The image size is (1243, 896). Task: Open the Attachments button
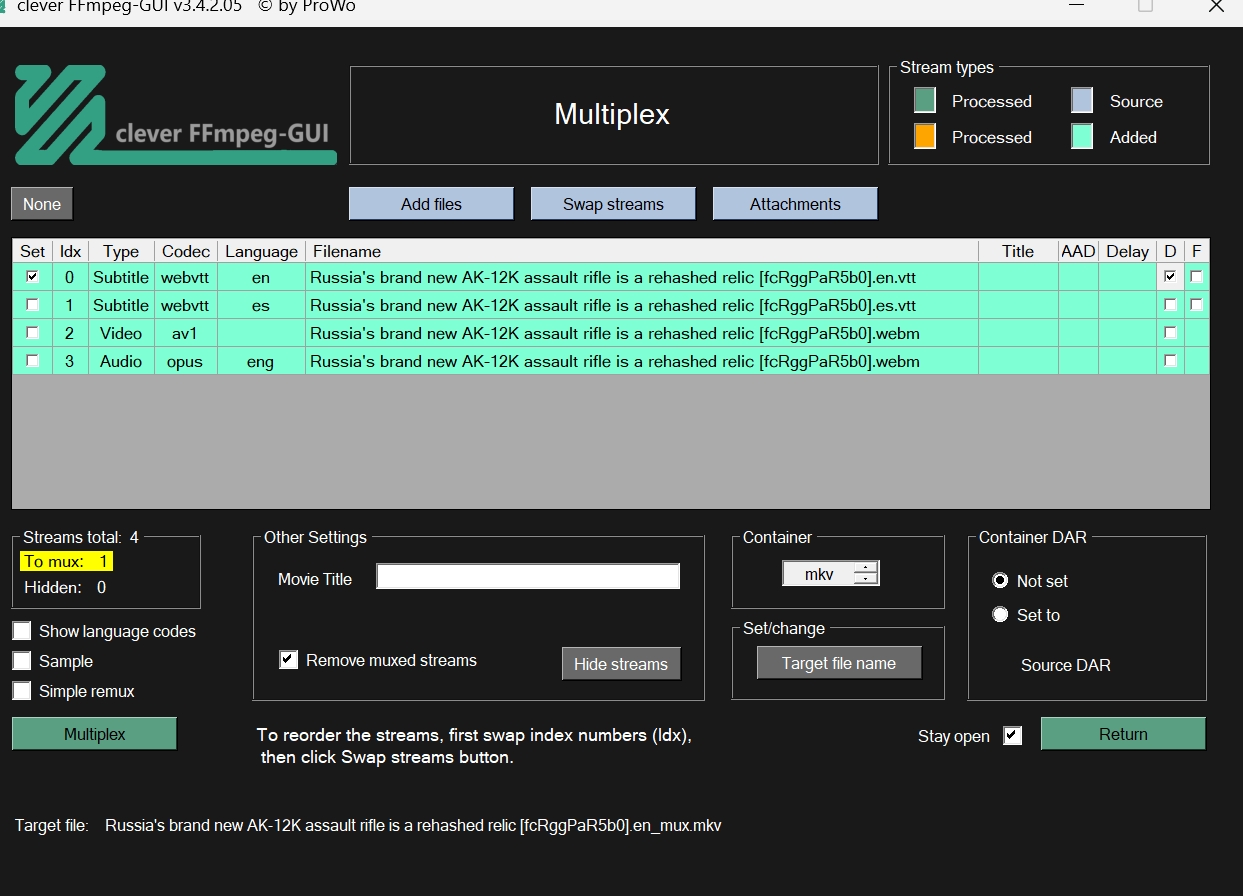click(x=795, y=204)
